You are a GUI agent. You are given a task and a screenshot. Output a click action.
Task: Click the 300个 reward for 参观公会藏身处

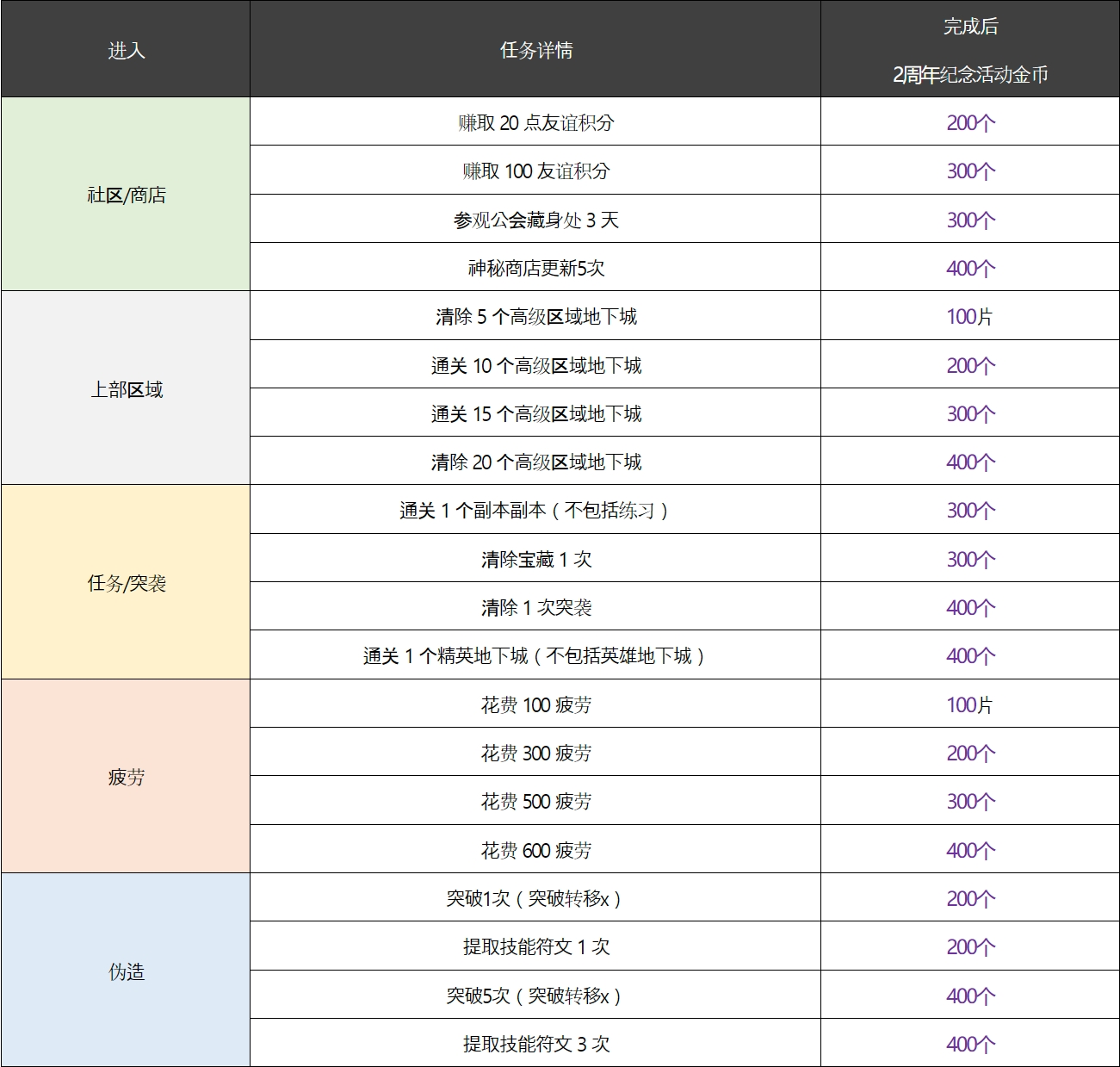coord(970,220)
